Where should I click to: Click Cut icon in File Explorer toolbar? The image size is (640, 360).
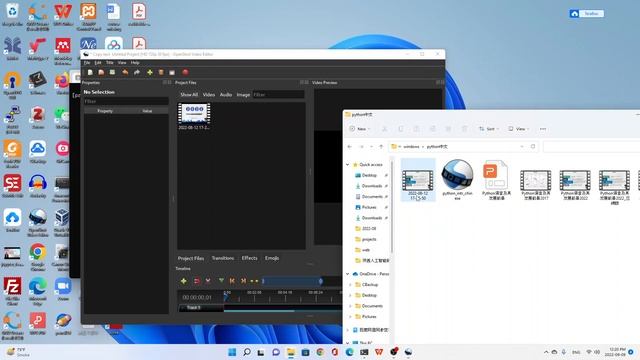coord(384,129)
